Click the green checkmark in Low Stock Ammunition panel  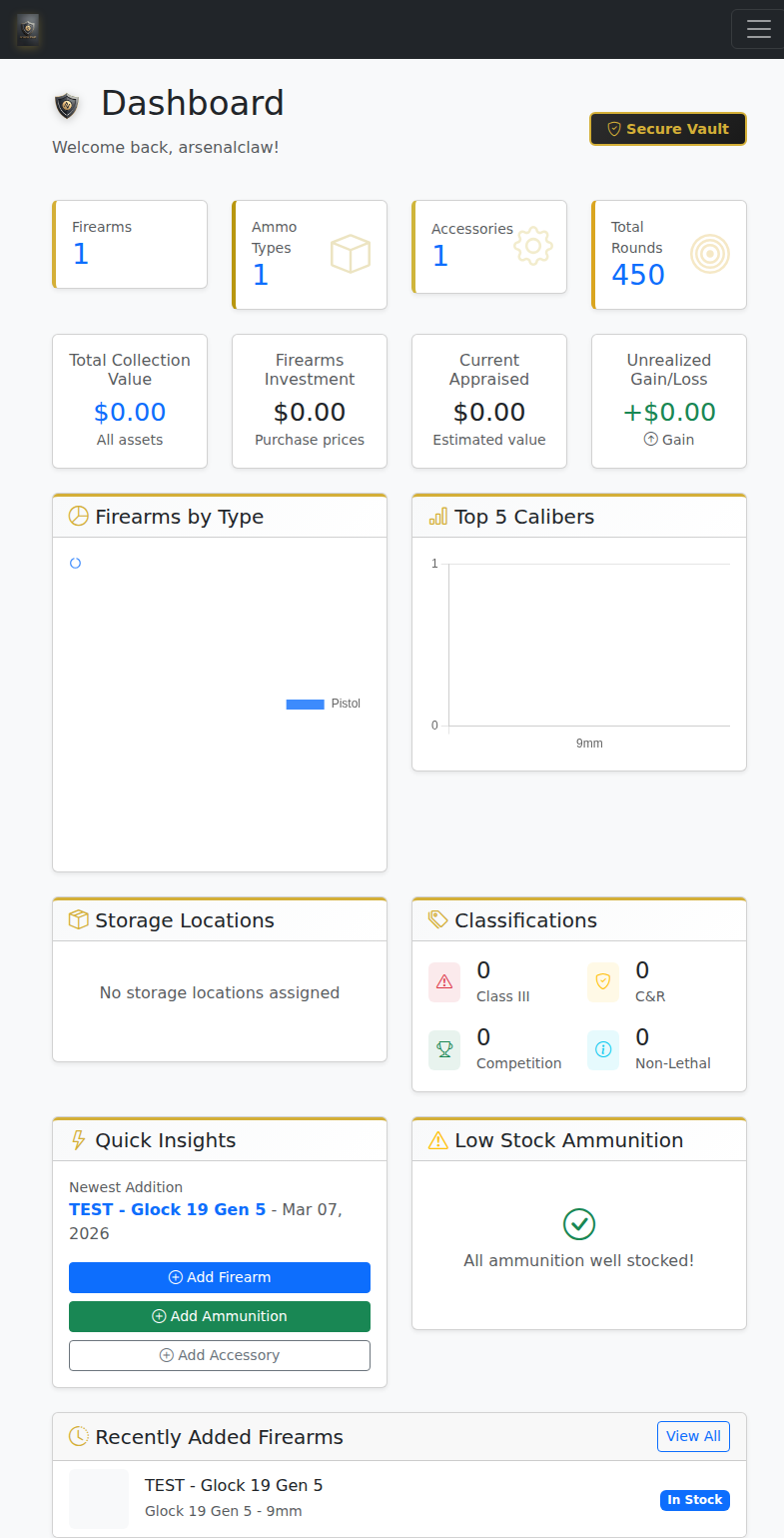[578, 1221]
